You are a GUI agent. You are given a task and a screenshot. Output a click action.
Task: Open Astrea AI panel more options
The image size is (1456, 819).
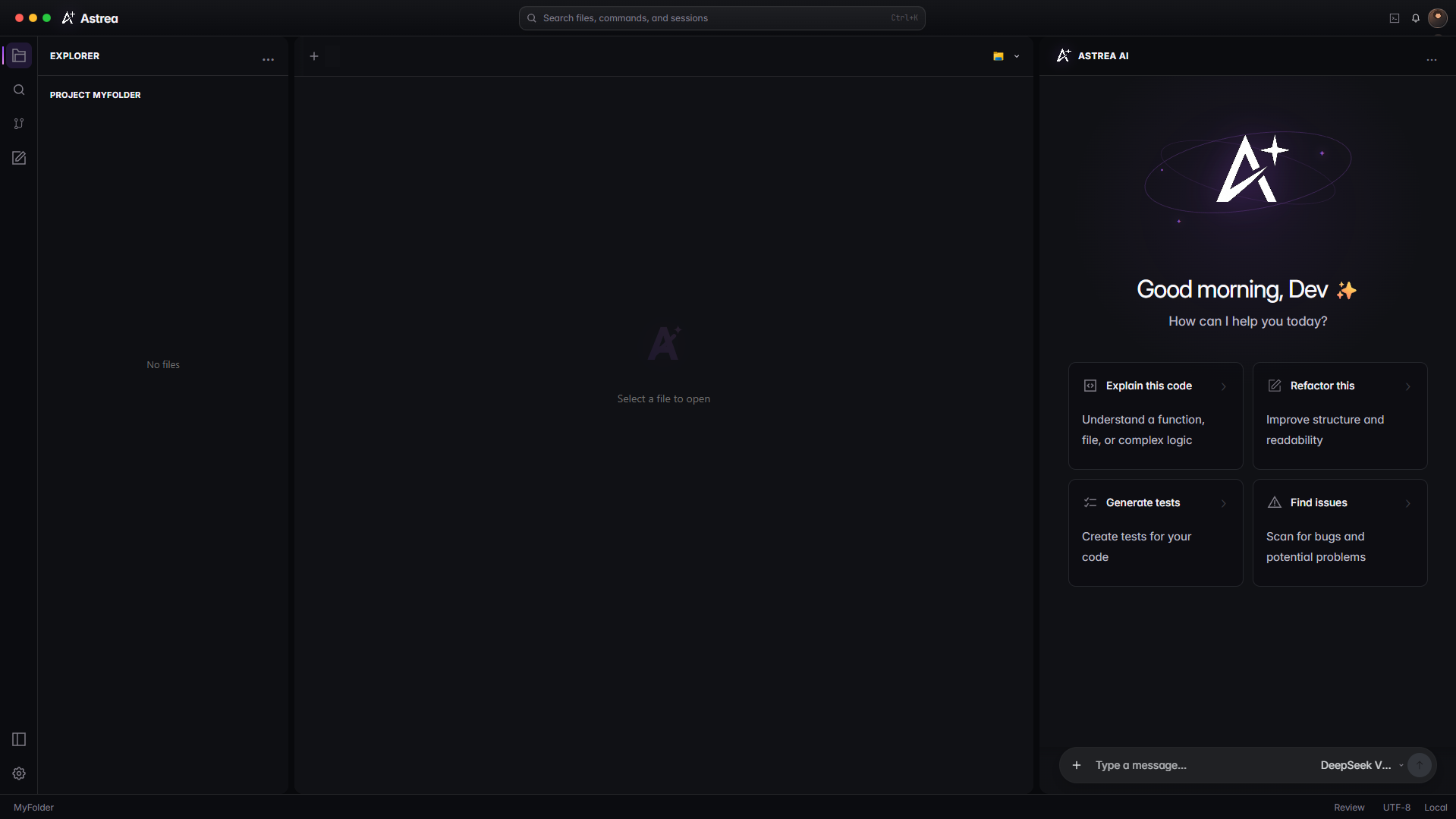1432,59
